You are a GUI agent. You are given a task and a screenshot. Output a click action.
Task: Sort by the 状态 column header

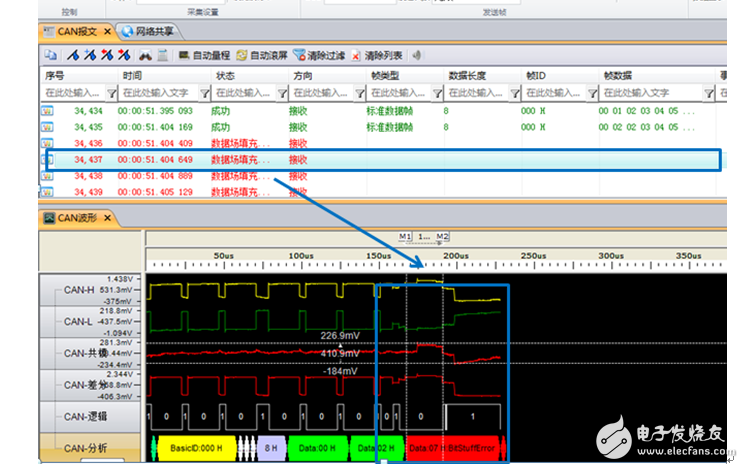pos(250,75)
